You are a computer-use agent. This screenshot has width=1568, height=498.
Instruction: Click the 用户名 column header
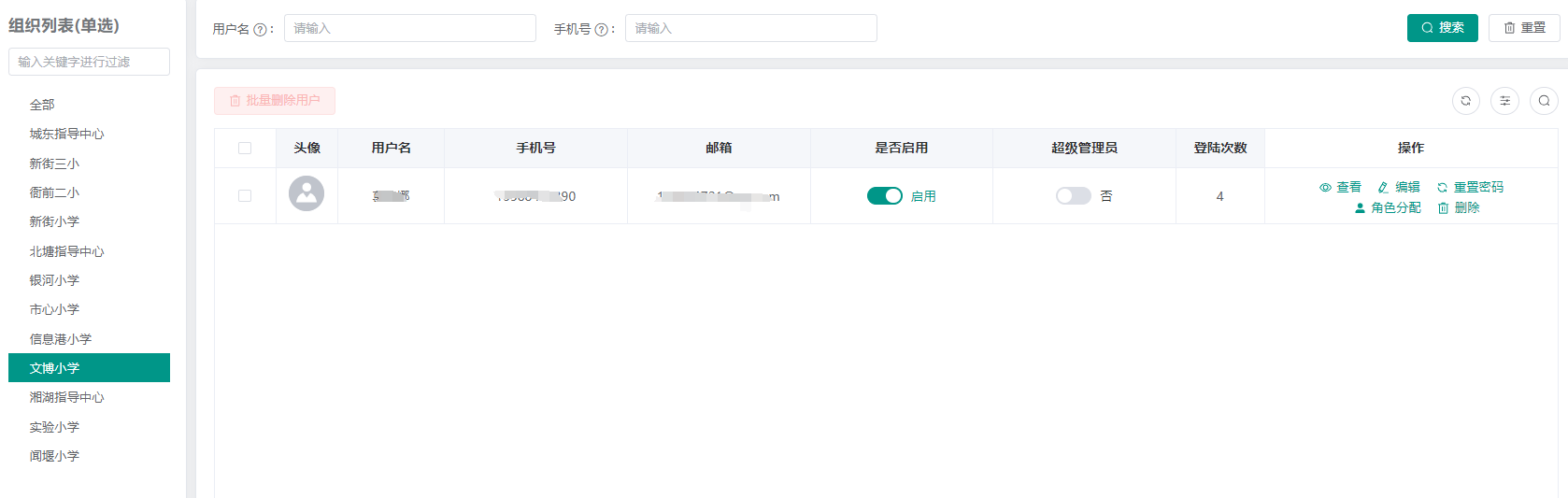[391, 148]
